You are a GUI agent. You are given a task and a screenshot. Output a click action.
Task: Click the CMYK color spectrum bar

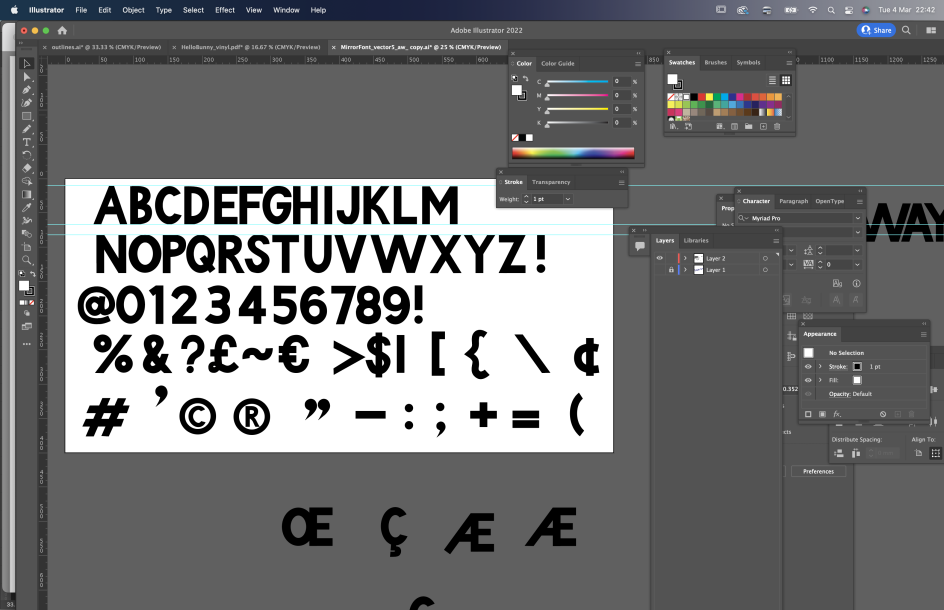pyautogui.click(x=572, y=153)
